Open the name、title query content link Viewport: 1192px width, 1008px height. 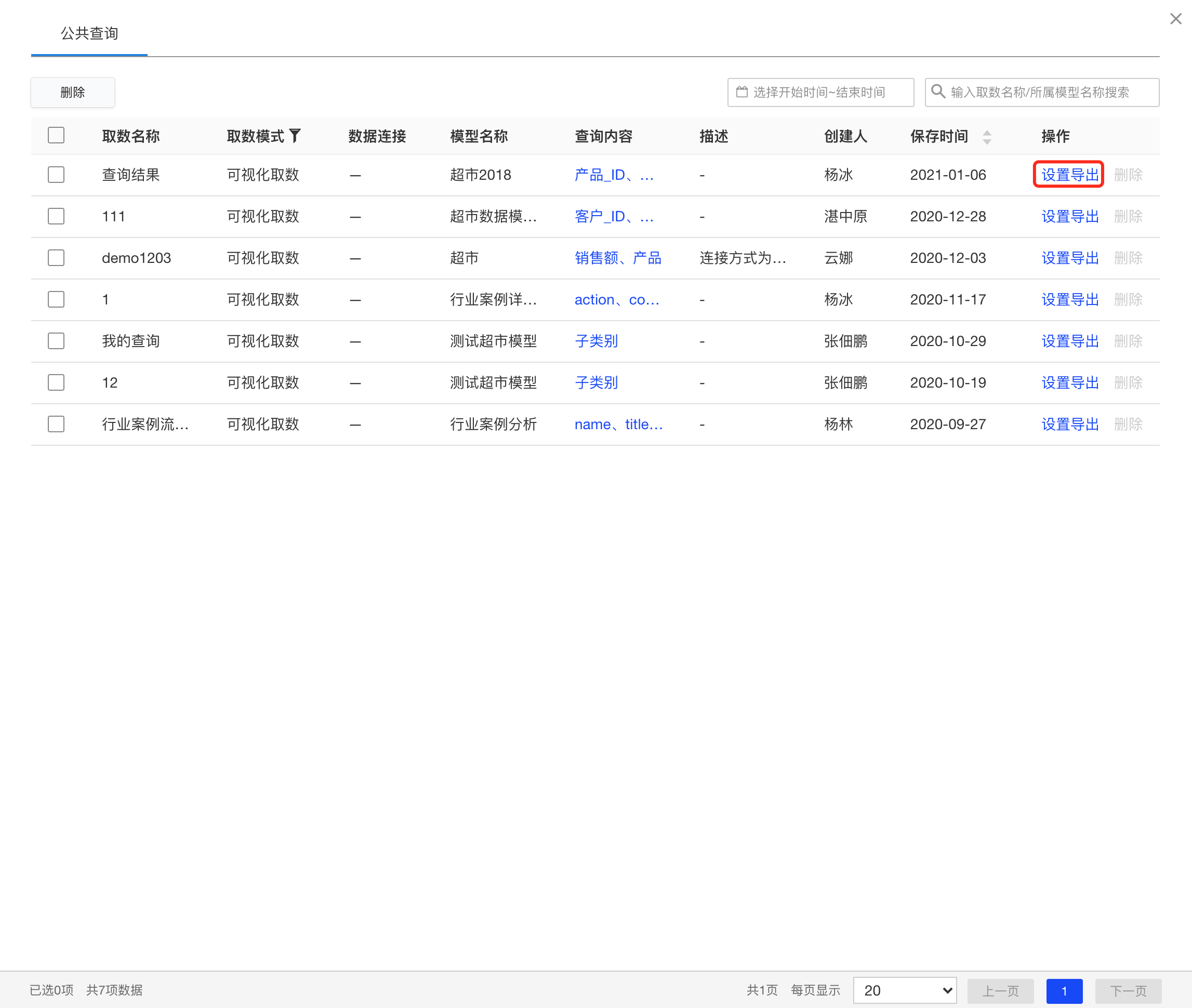[x=618, y=424]
